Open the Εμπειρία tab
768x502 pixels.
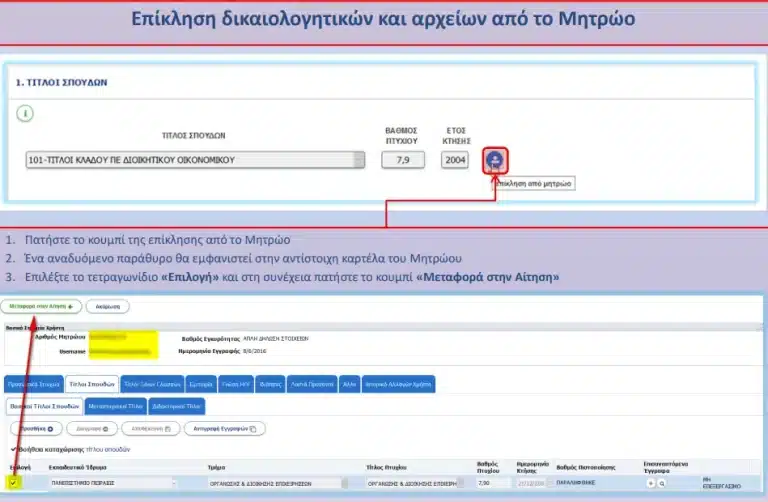coord(201,384)
